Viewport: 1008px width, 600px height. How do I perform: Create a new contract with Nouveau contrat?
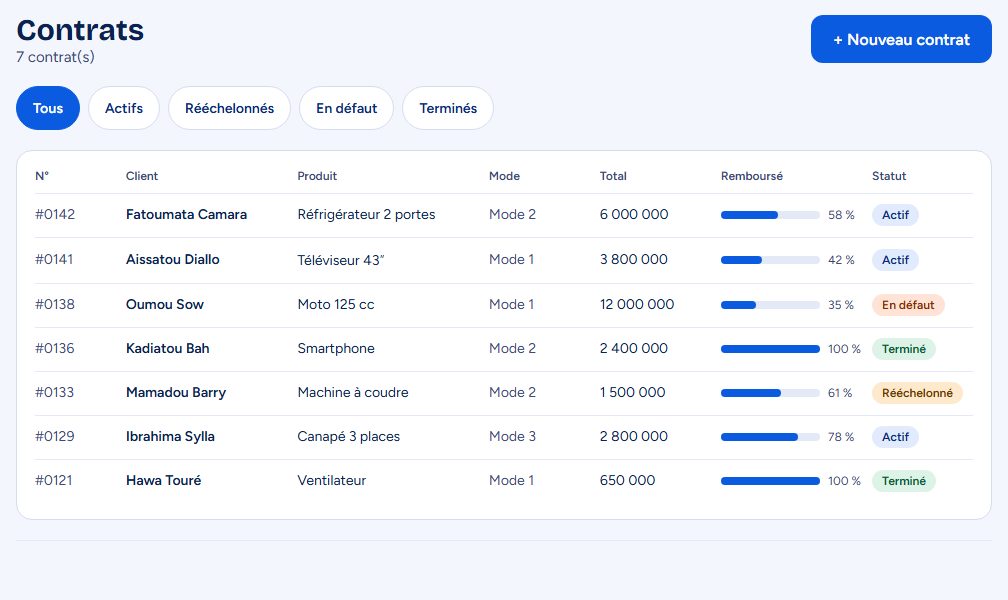coord(901,39)
